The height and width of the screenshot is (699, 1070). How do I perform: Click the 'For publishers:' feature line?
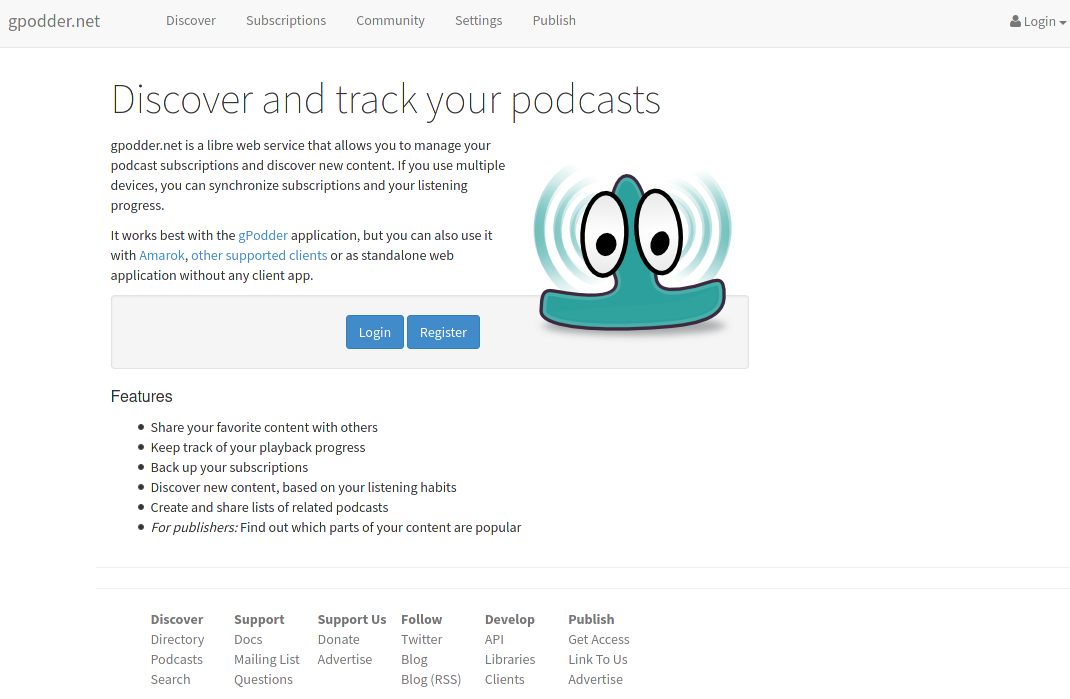point(336,528)
